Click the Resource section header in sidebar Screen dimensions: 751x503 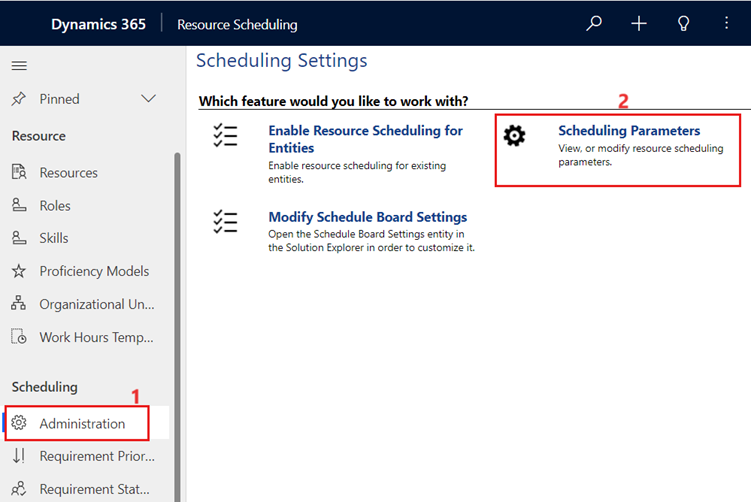39,136
